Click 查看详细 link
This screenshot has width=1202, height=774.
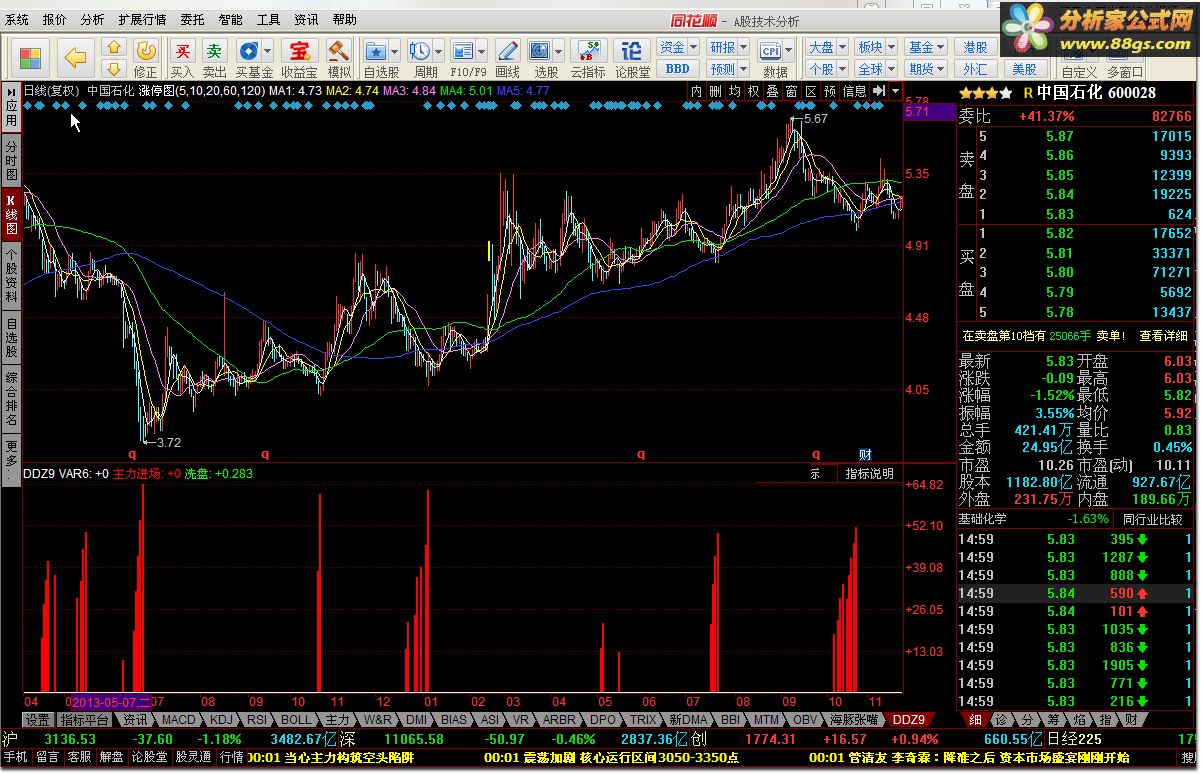coord(1163,336)
